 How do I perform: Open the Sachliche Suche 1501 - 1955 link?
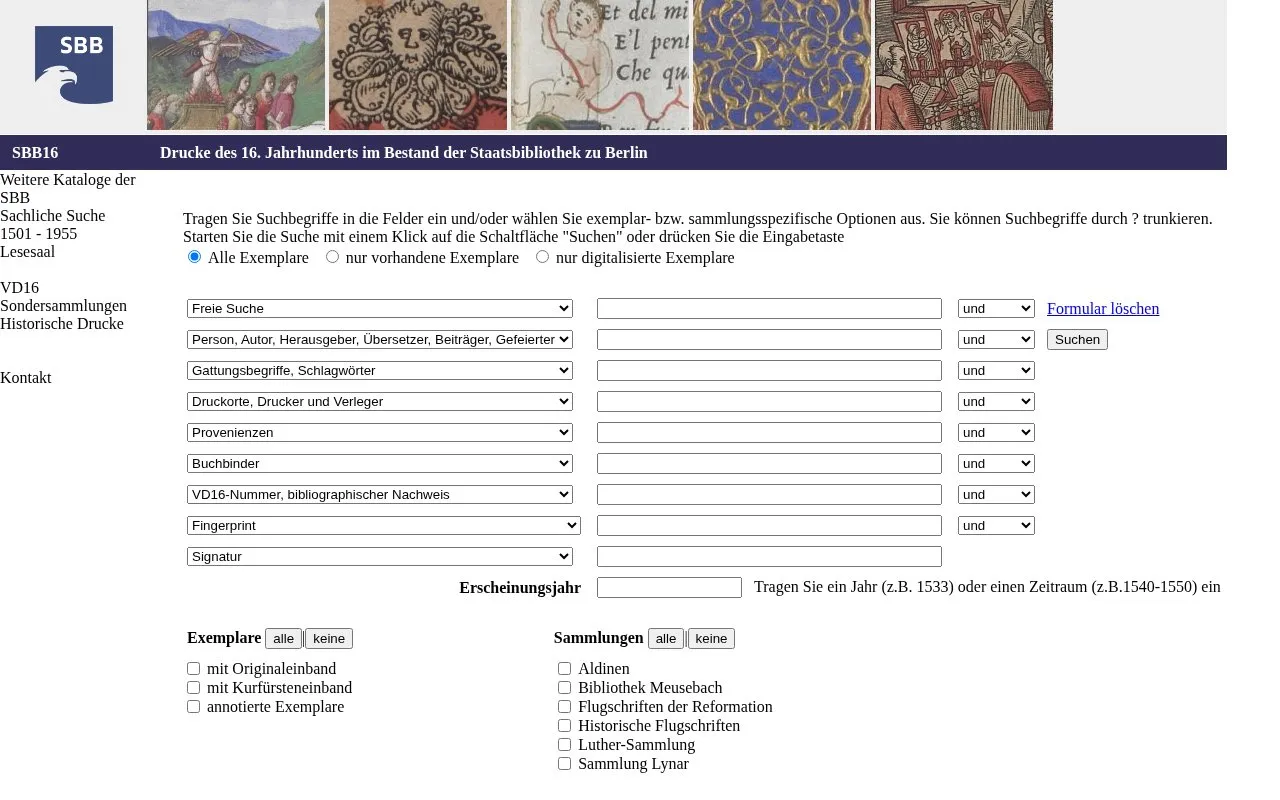[53, 225]
